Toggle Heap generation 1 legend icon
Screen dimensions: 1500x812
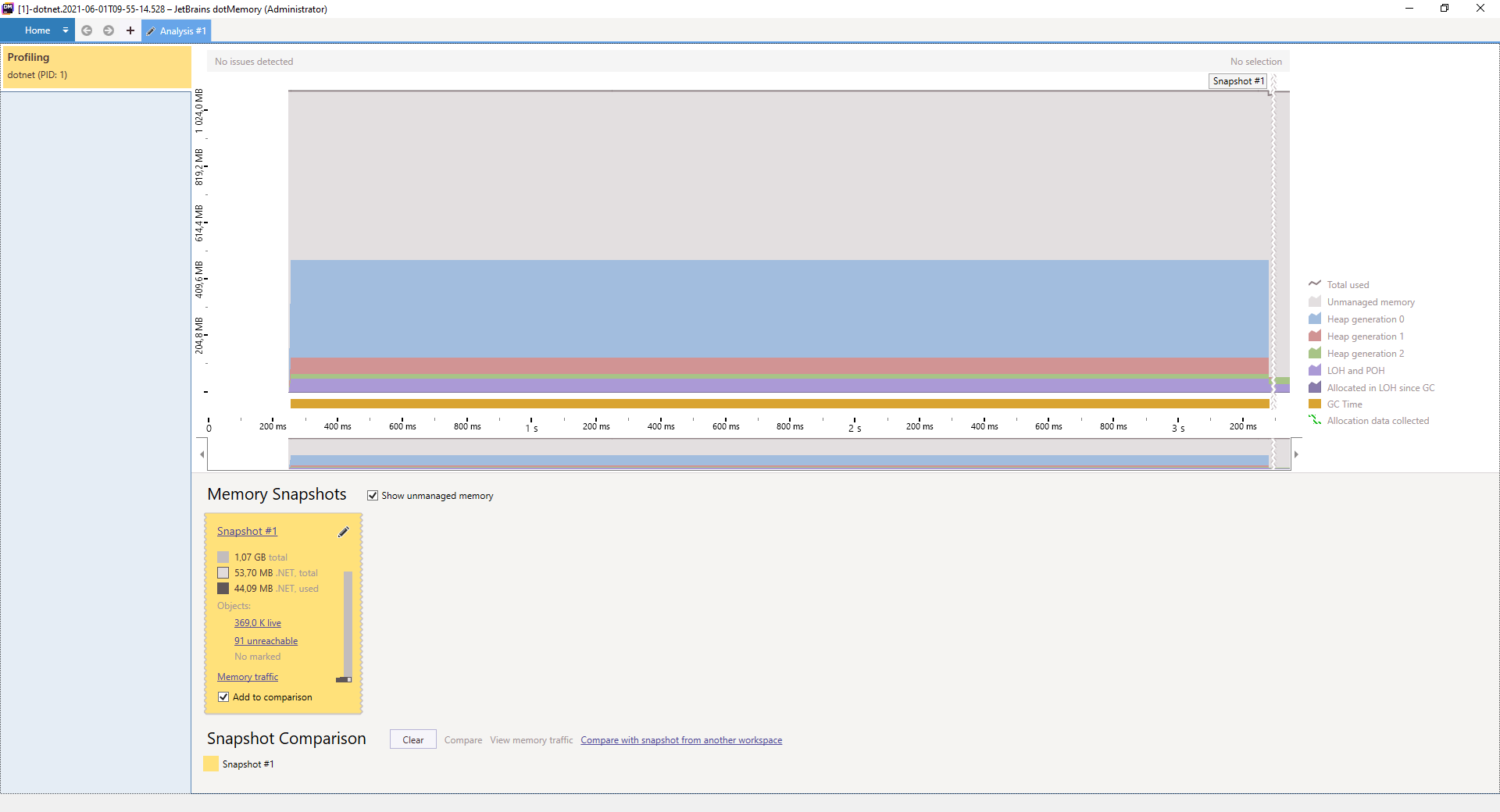pos(1315,337)
